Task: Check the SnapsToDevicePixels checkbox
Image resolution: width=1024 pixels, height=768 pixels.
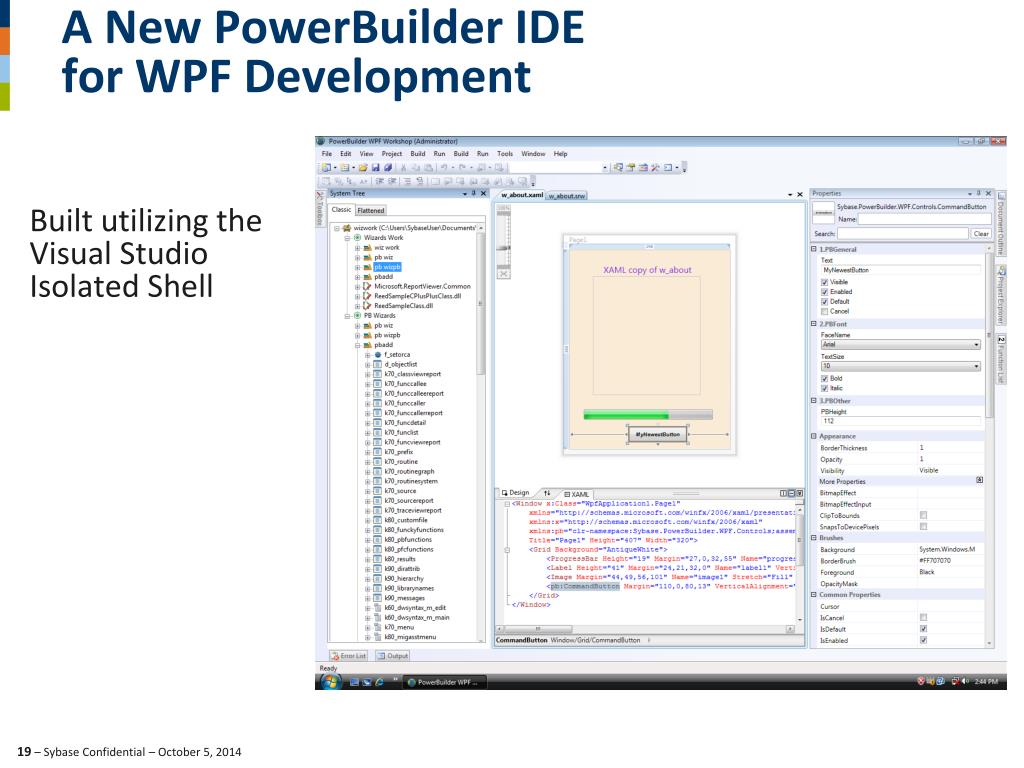Action: 923,526
